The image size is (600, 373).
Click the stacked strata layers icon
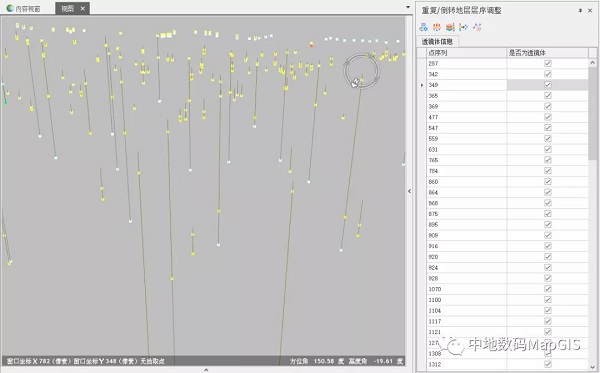[x=450, y=27]
